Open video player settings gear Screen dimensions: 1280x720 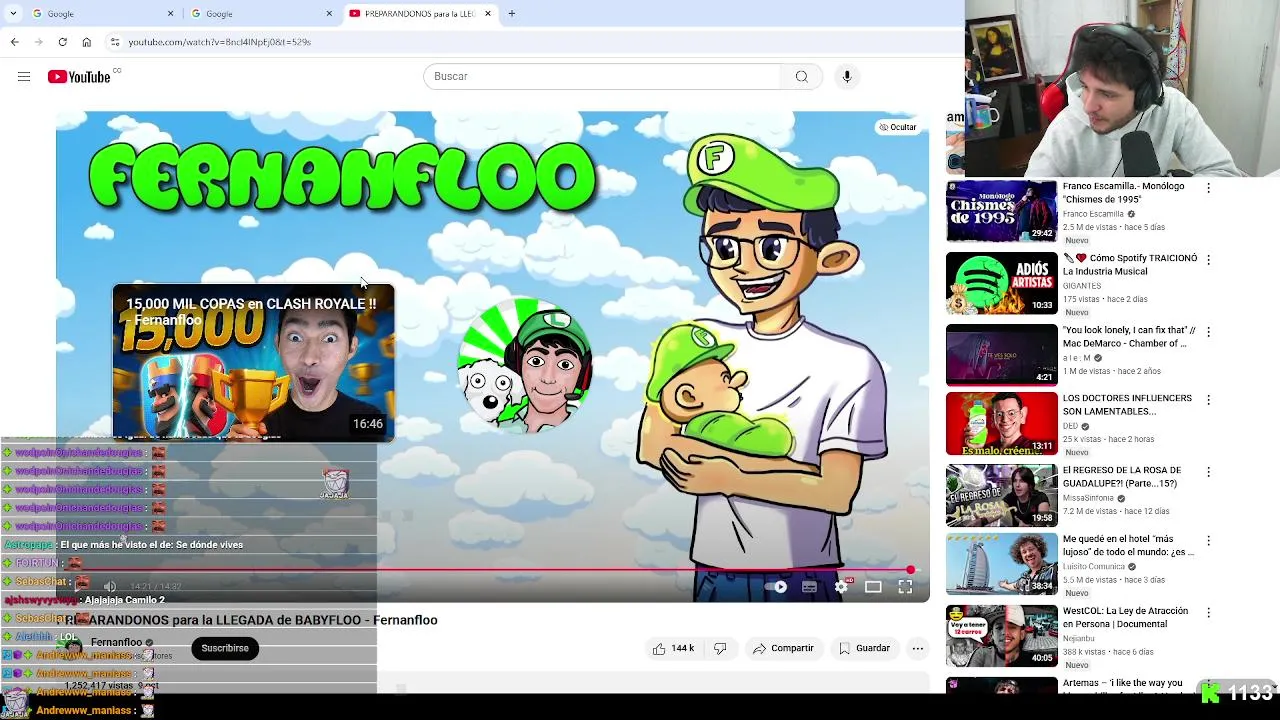(841, 587)
